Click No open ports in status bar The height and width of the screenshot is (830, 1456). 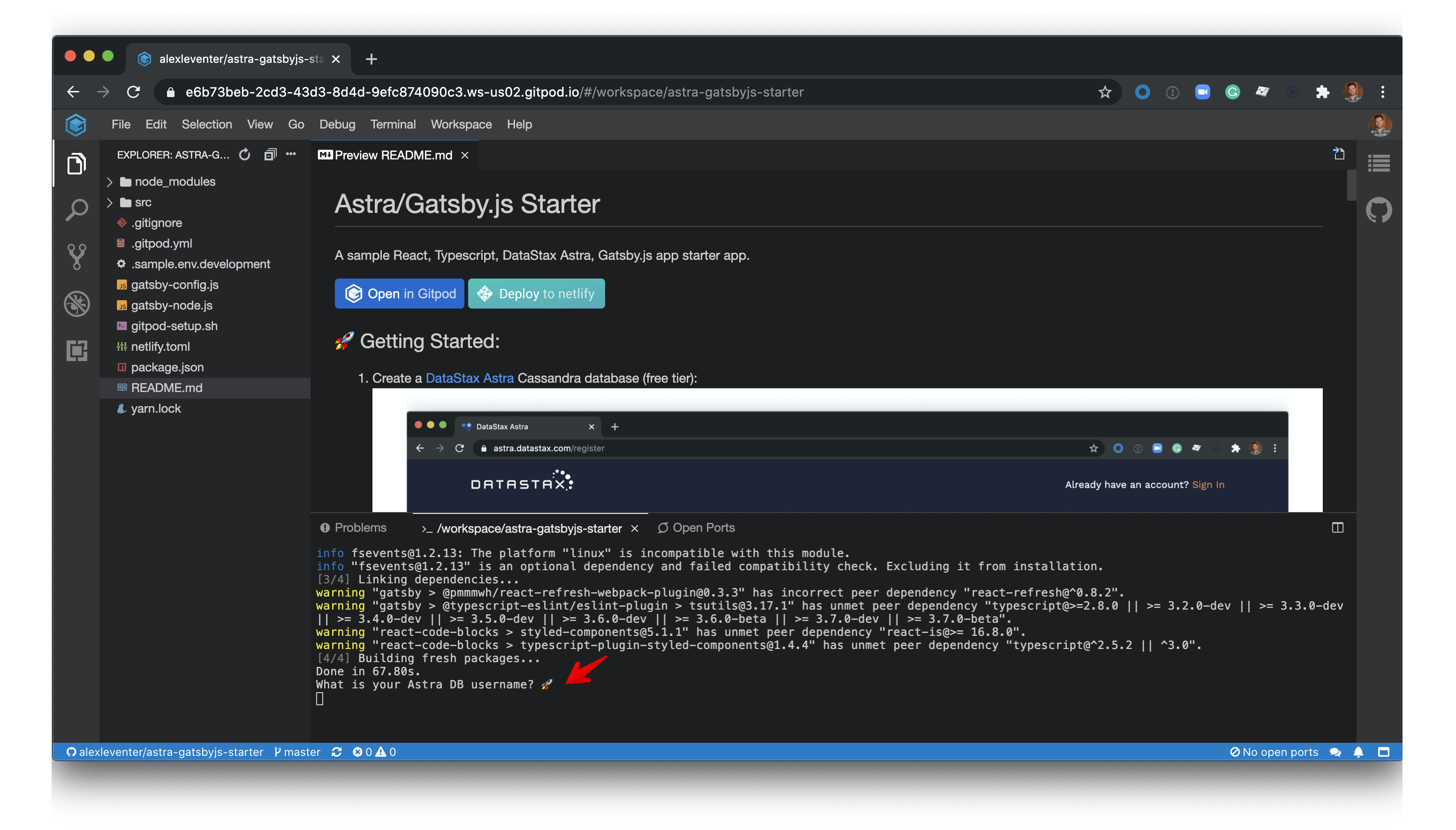(1274, 752)
